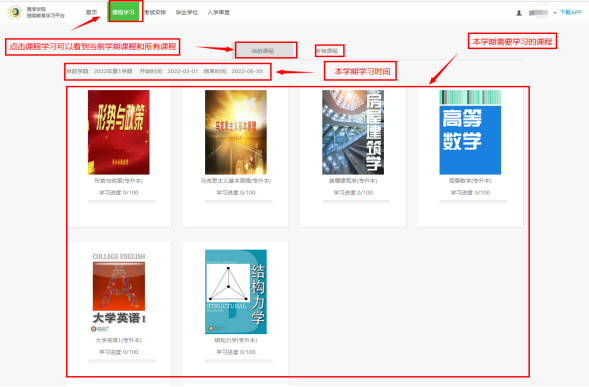Click the 房屋建筑学(专升本) course title

(353, 181)
